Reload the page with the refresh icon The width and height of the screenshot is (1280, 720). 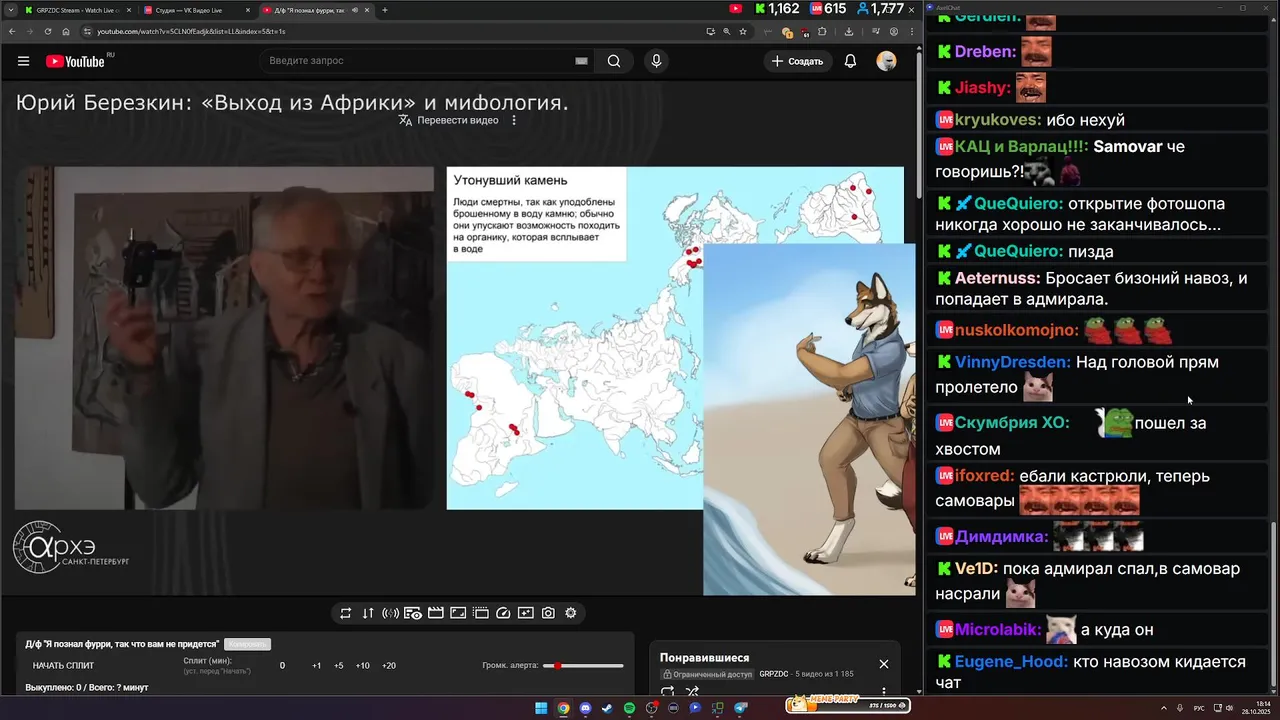tap(47, 31)
